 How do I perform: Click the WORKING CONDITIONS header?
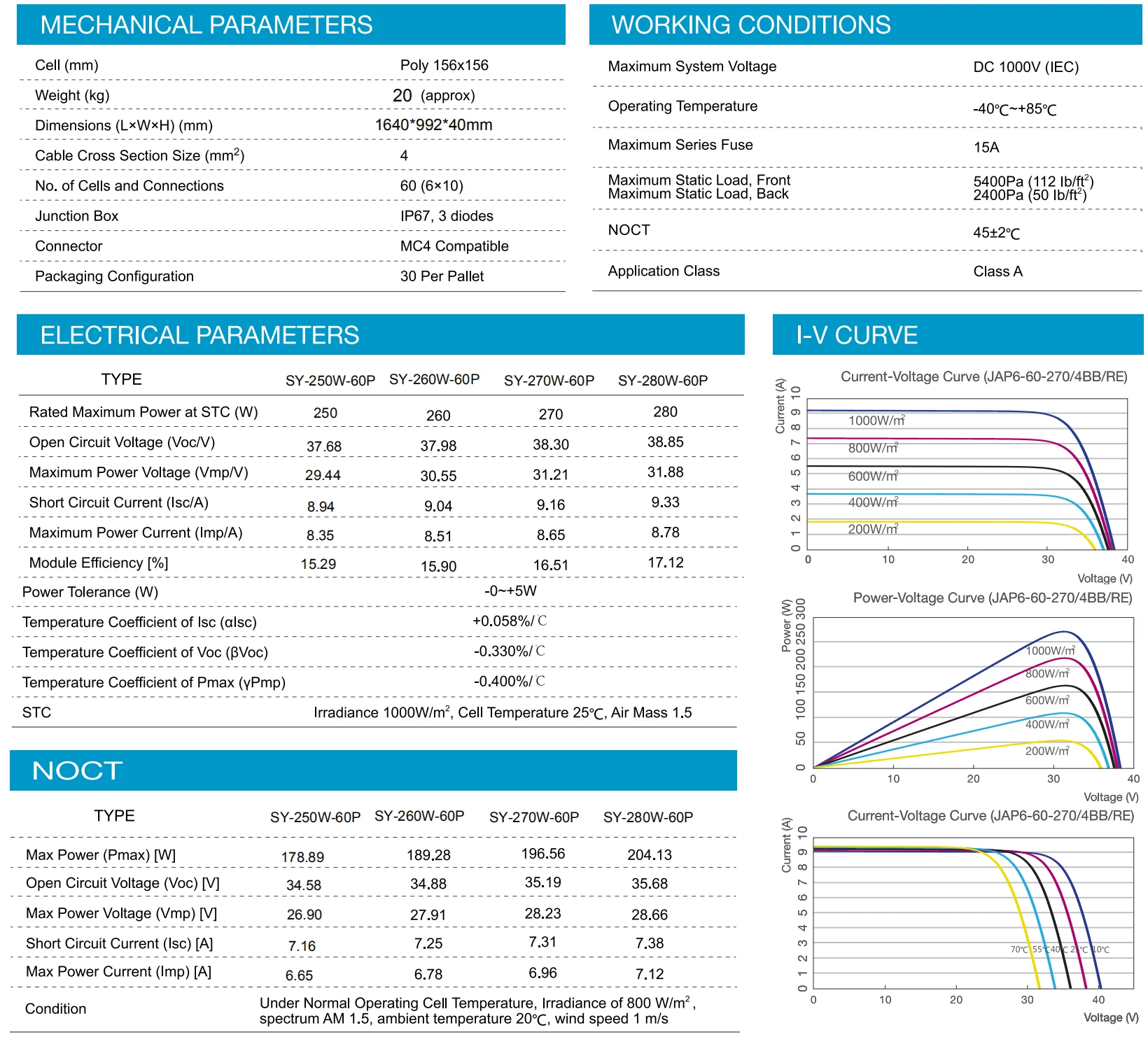coord(865,24)
